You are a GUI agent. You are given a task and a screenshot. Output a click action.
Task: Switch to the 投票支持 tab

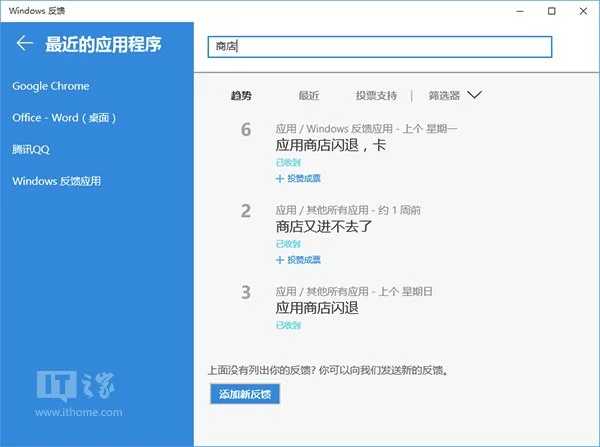(376, 96)
